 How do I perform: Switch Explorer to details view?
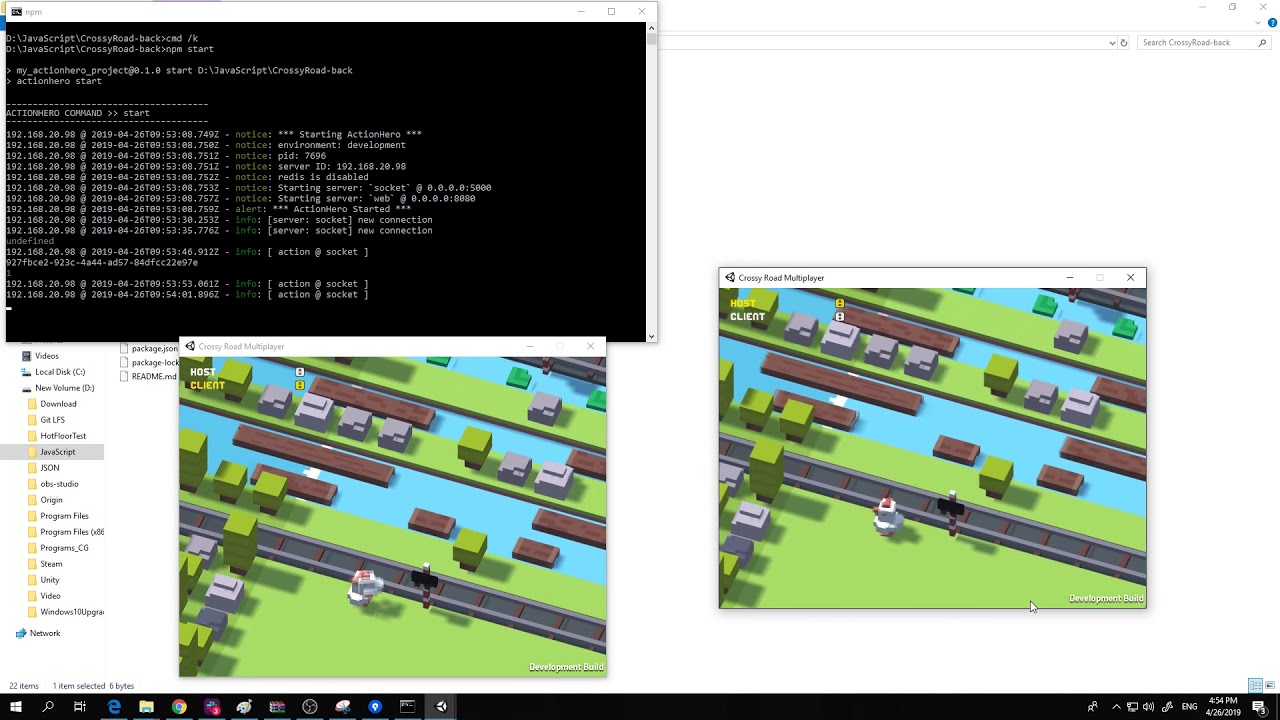click(1255, 686)
